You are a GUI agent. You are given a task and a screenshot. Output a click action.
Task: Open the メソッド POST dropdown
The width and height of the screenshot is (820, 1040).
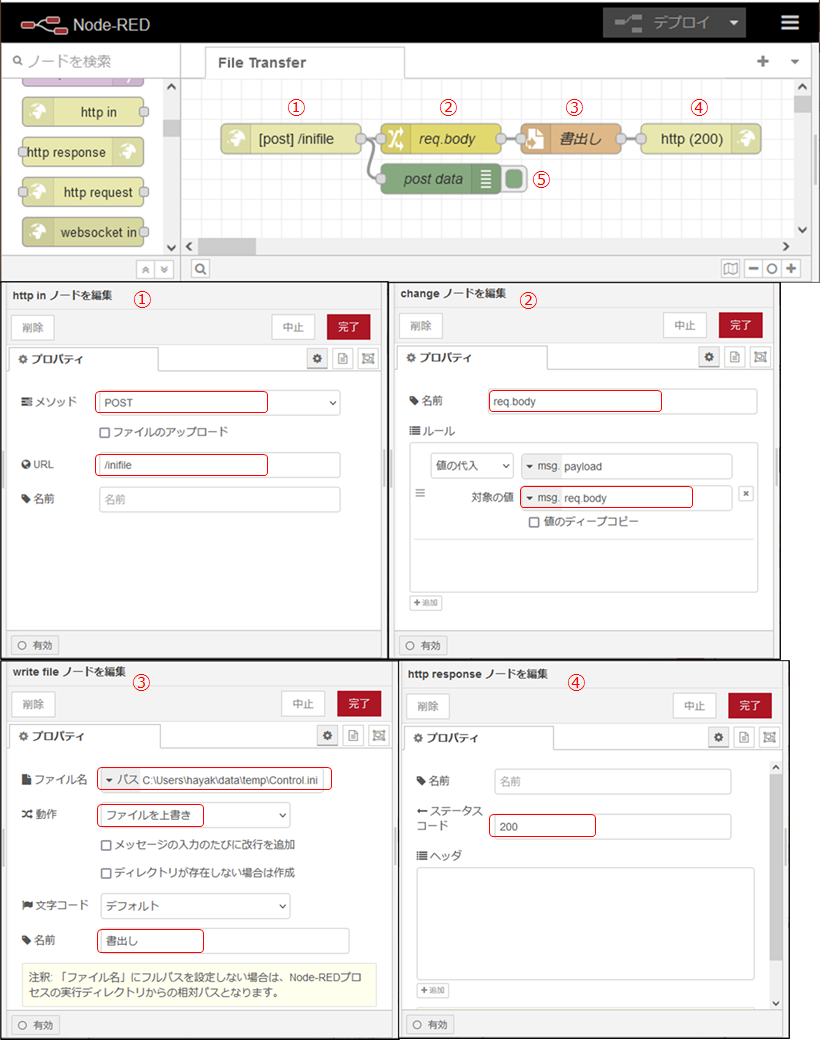(x=218, y=403)
